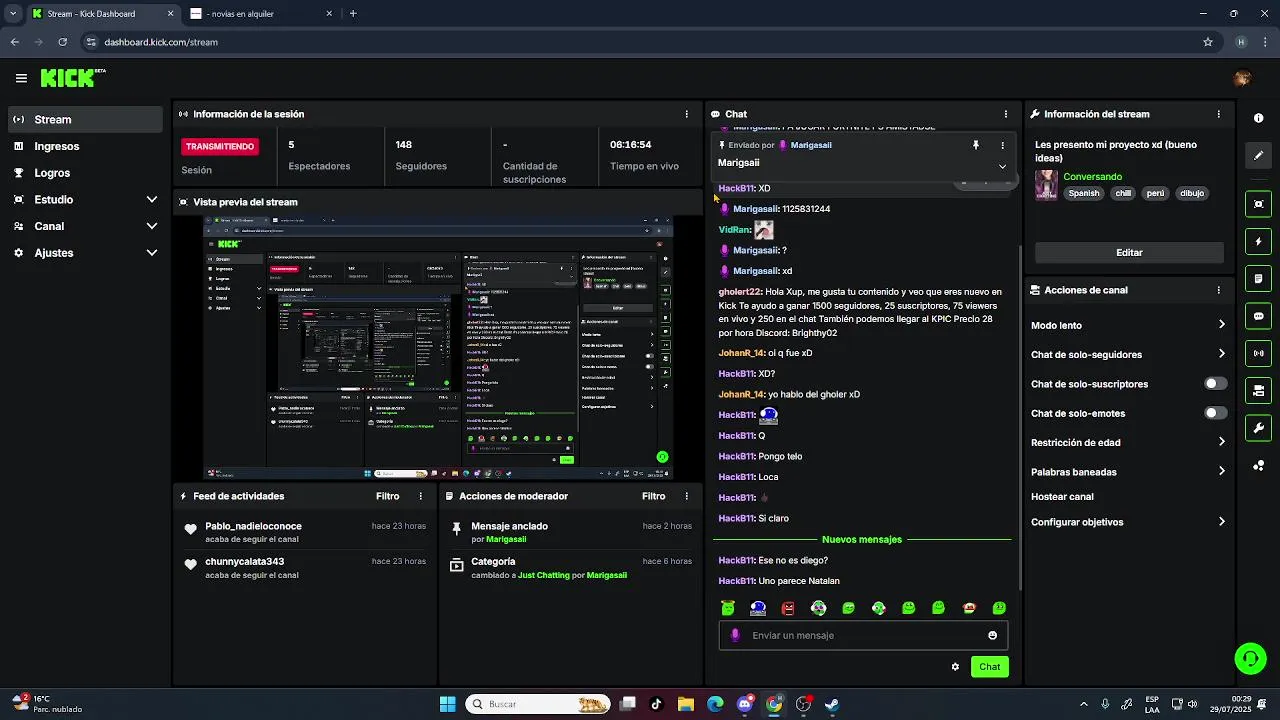Toggle the note page widget icon
This screenshot has height=720, width=1280.
point(1258,278)
